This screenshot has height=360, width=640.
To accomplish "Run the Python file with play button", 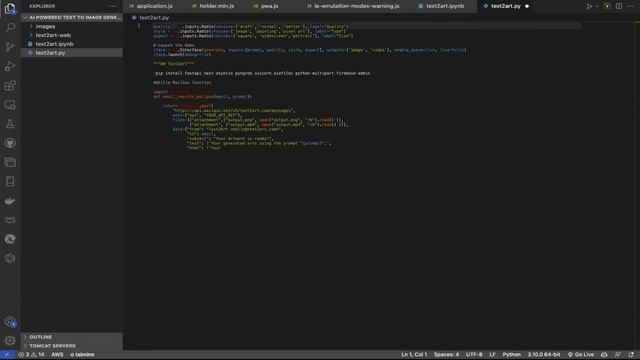I will 589,6.
